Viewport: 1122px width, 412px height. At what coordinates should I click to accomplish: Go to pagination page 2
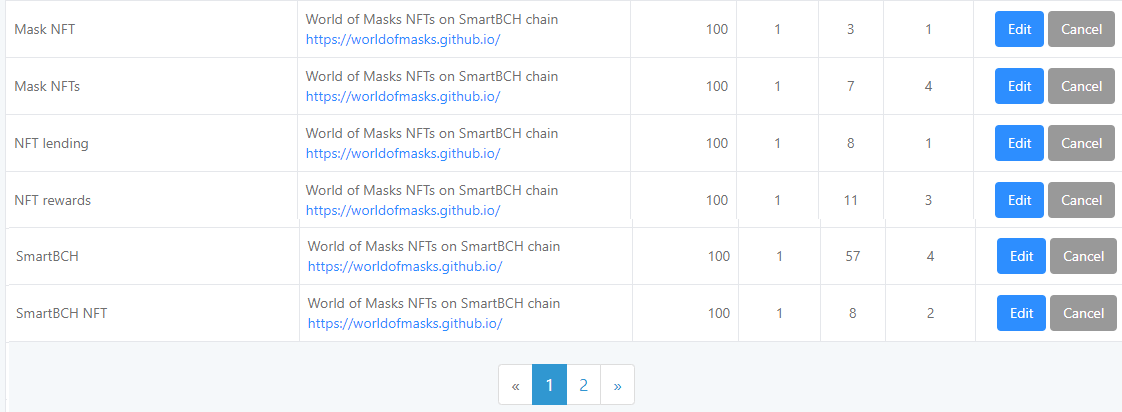coord(583,385)
